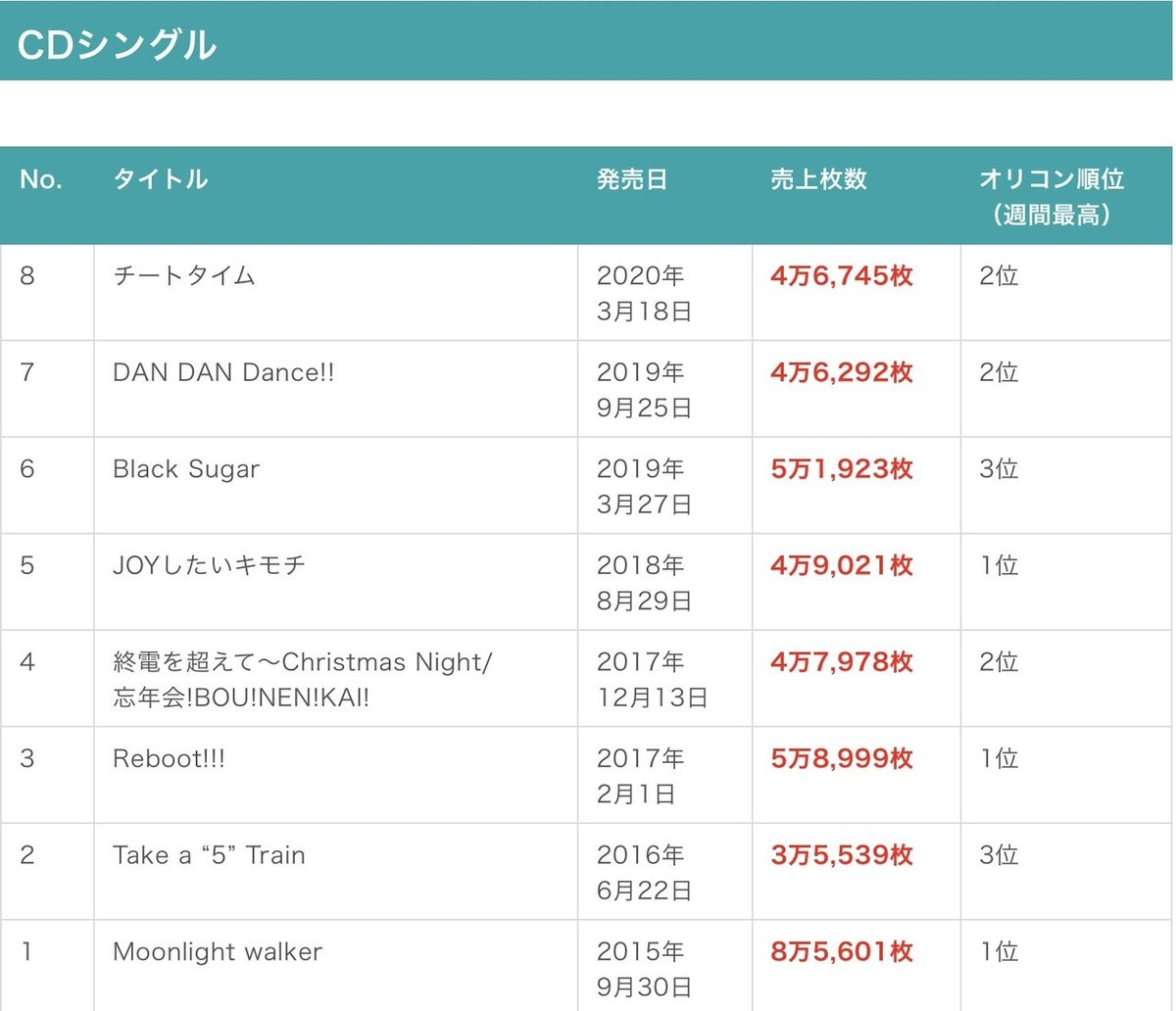Click the release date 2019年9月25日

[x=645, y=390]
